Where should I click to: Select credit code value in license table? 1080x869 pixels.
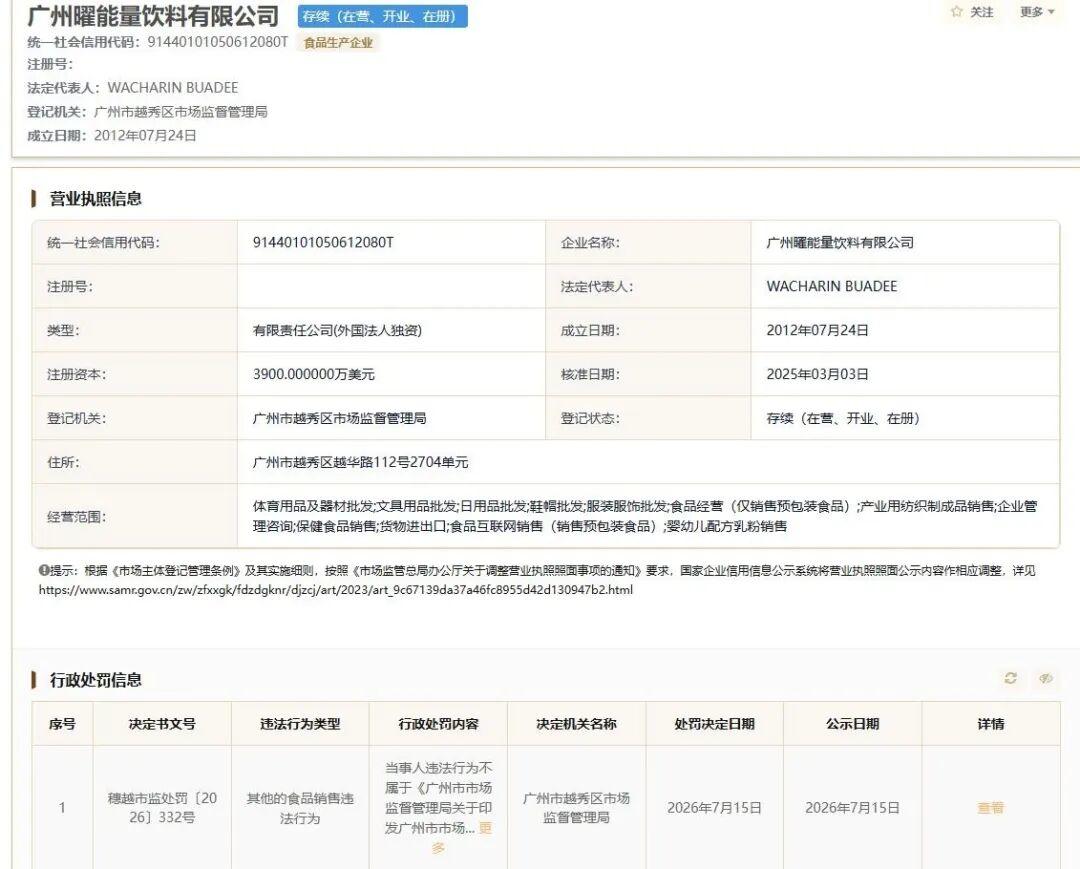point(323,242)
